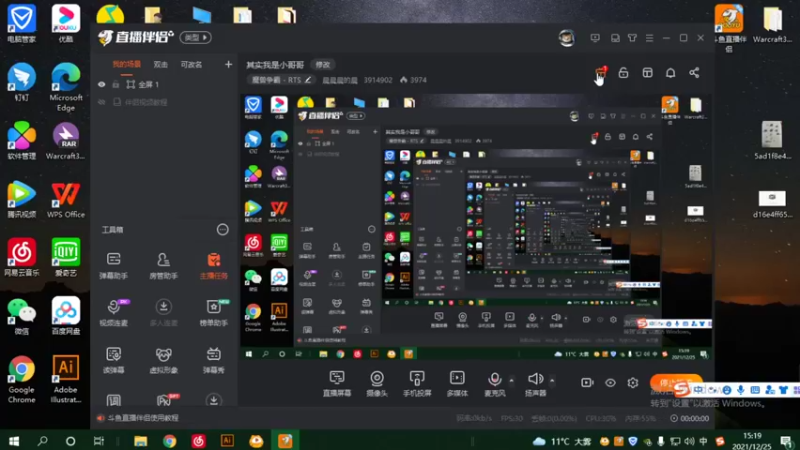Viewport: 800px width, 450px height.
Task: Collapse the 工具箱 panel circle button
Action: [x=222, y=230]
